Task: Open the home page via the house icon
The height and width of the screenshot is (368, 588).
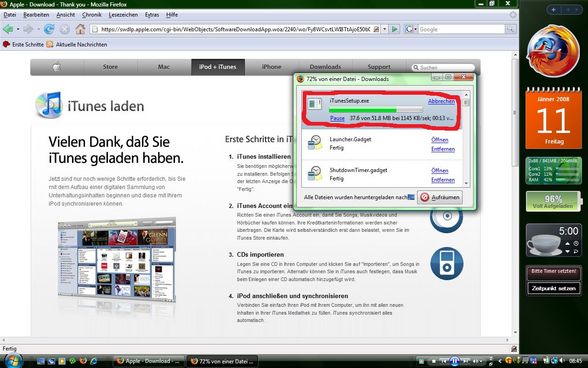Action: [80, 29]
